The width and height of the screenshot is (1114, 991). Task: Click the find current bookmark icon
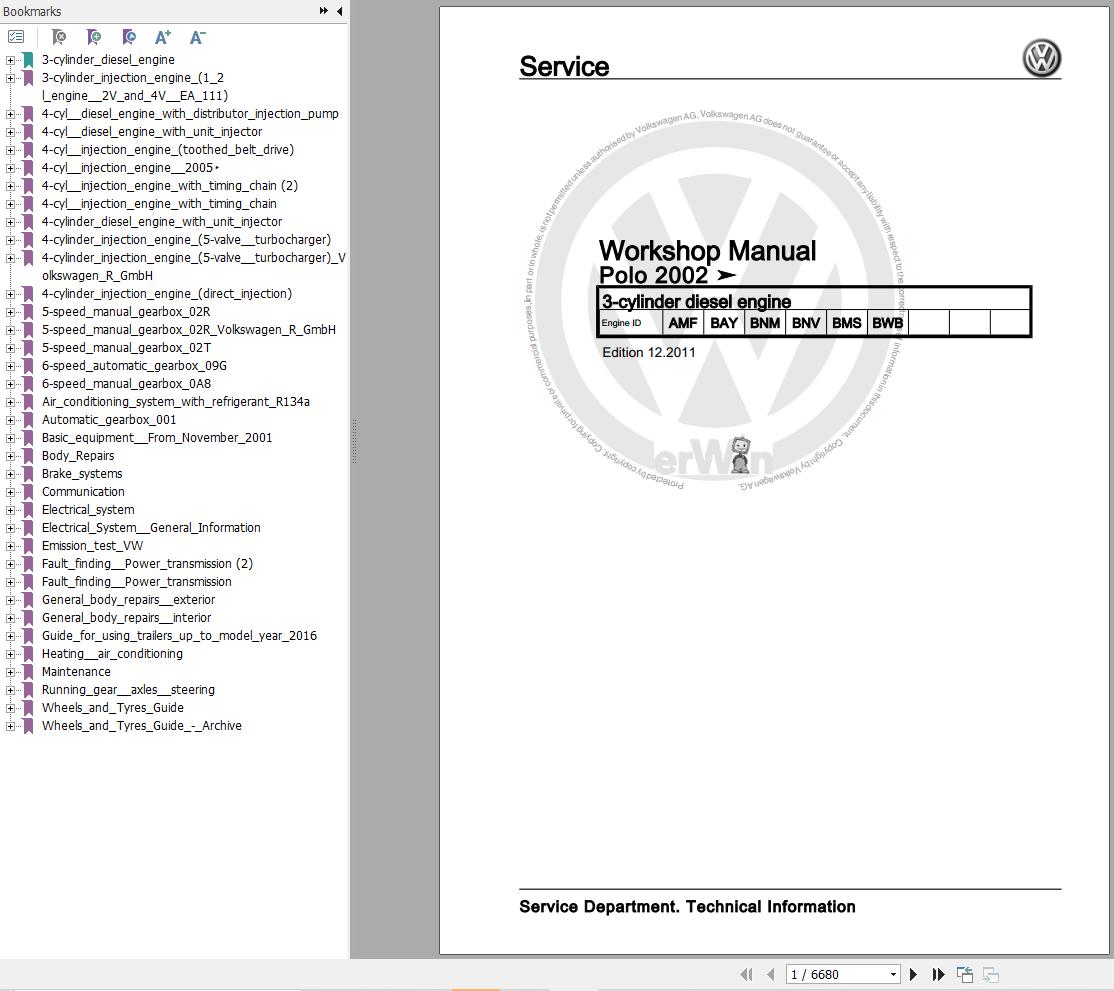tap(129, 36)
